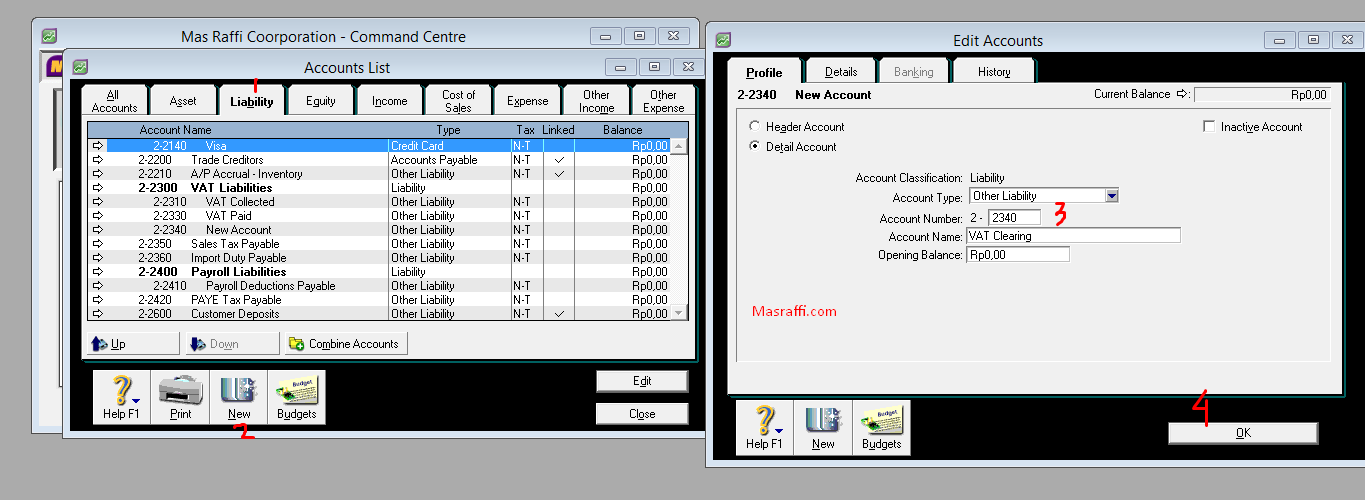
Task: Open Budgets in Accounts List window
Action: click(x=296, y=397)
